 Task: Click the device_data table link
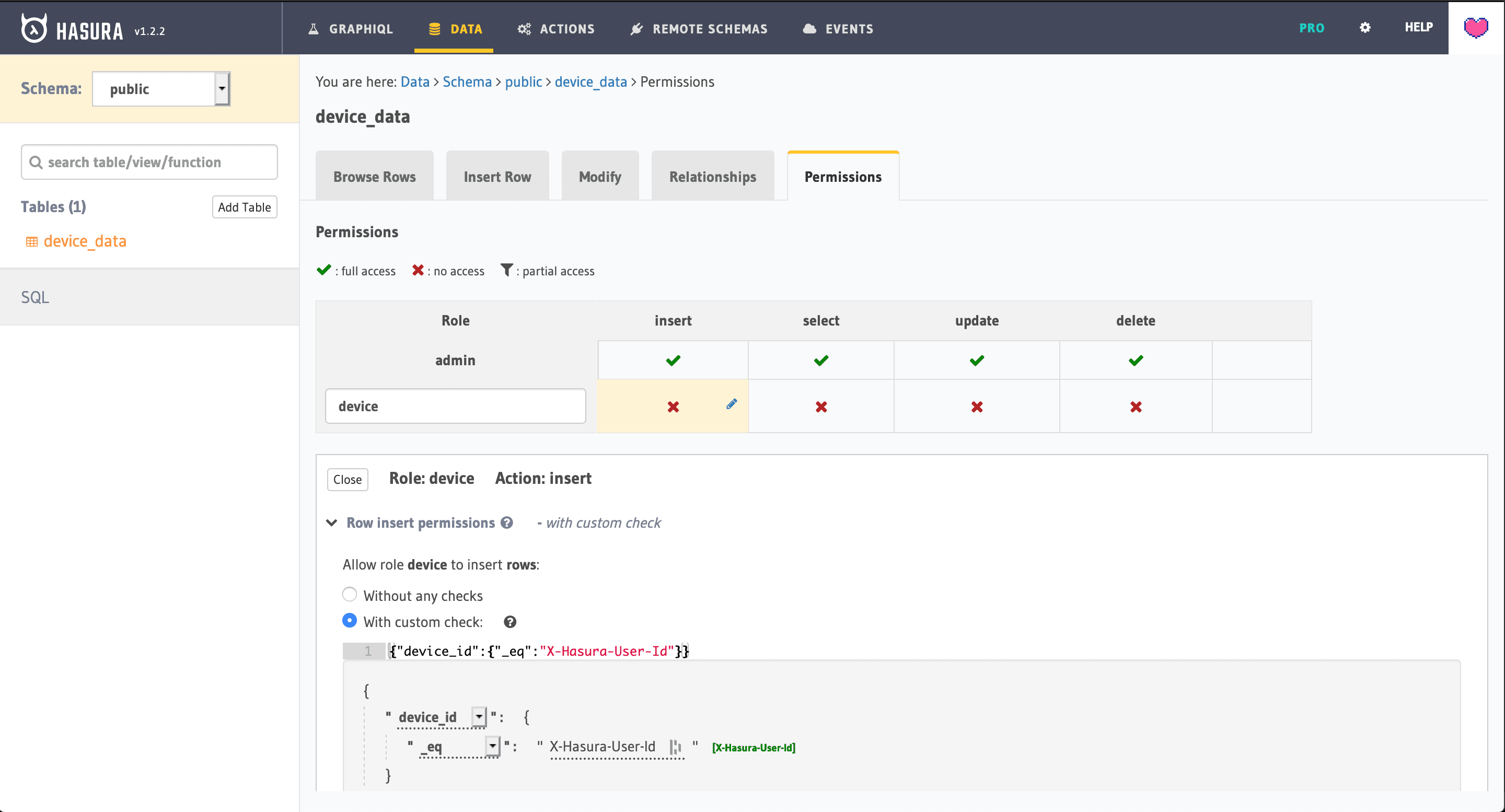point(86,241)
